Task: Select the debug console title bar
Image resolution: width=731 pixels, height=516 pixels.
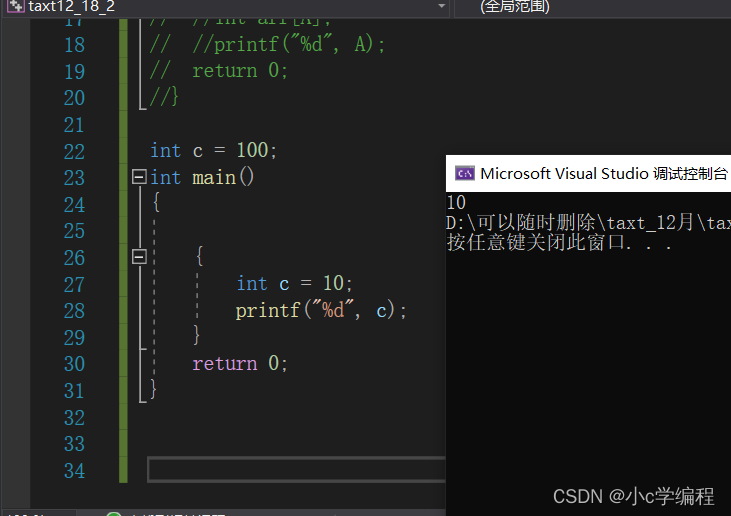Action: click(588, 173)
